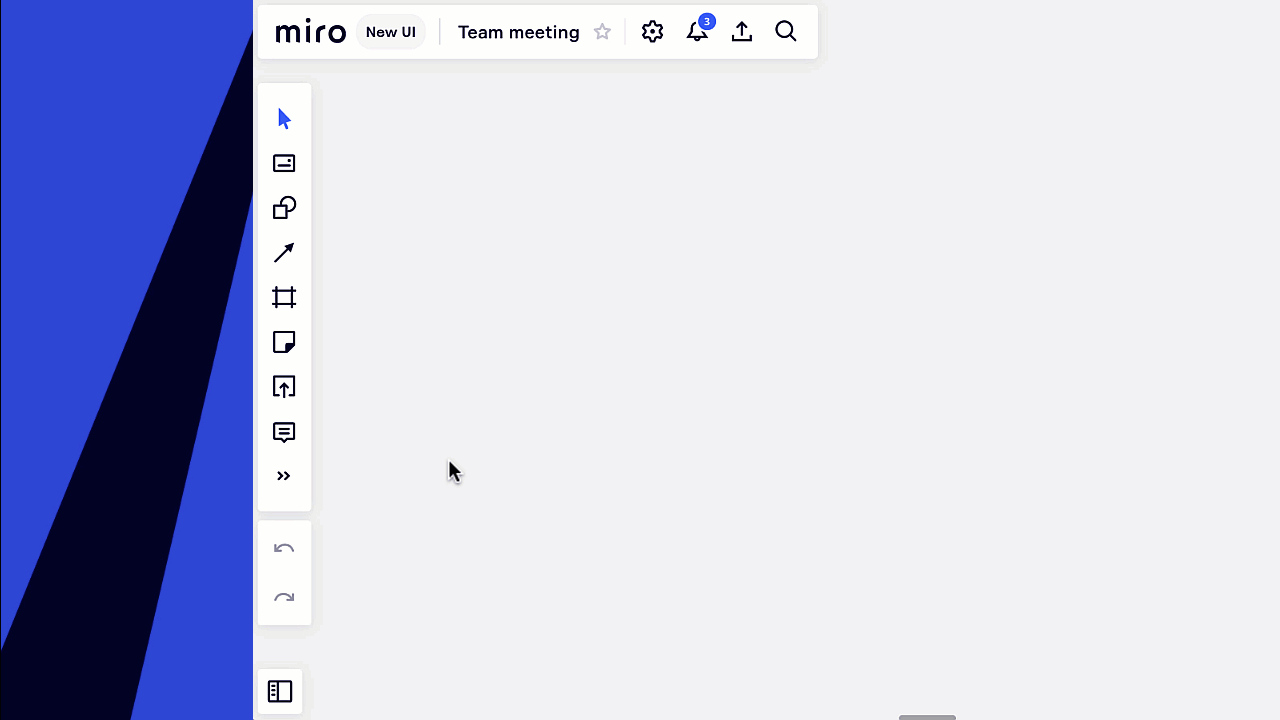Screen dimensions: 1280x720
Task: Pick the connection line arrow tool
Action: (x=284, y=253)
